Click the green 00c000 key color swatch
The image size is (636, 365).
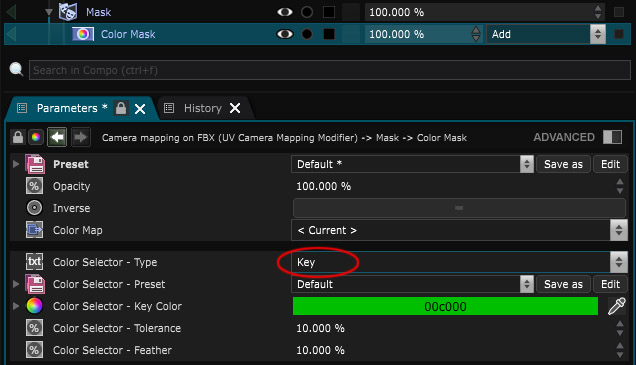[445, 306]
